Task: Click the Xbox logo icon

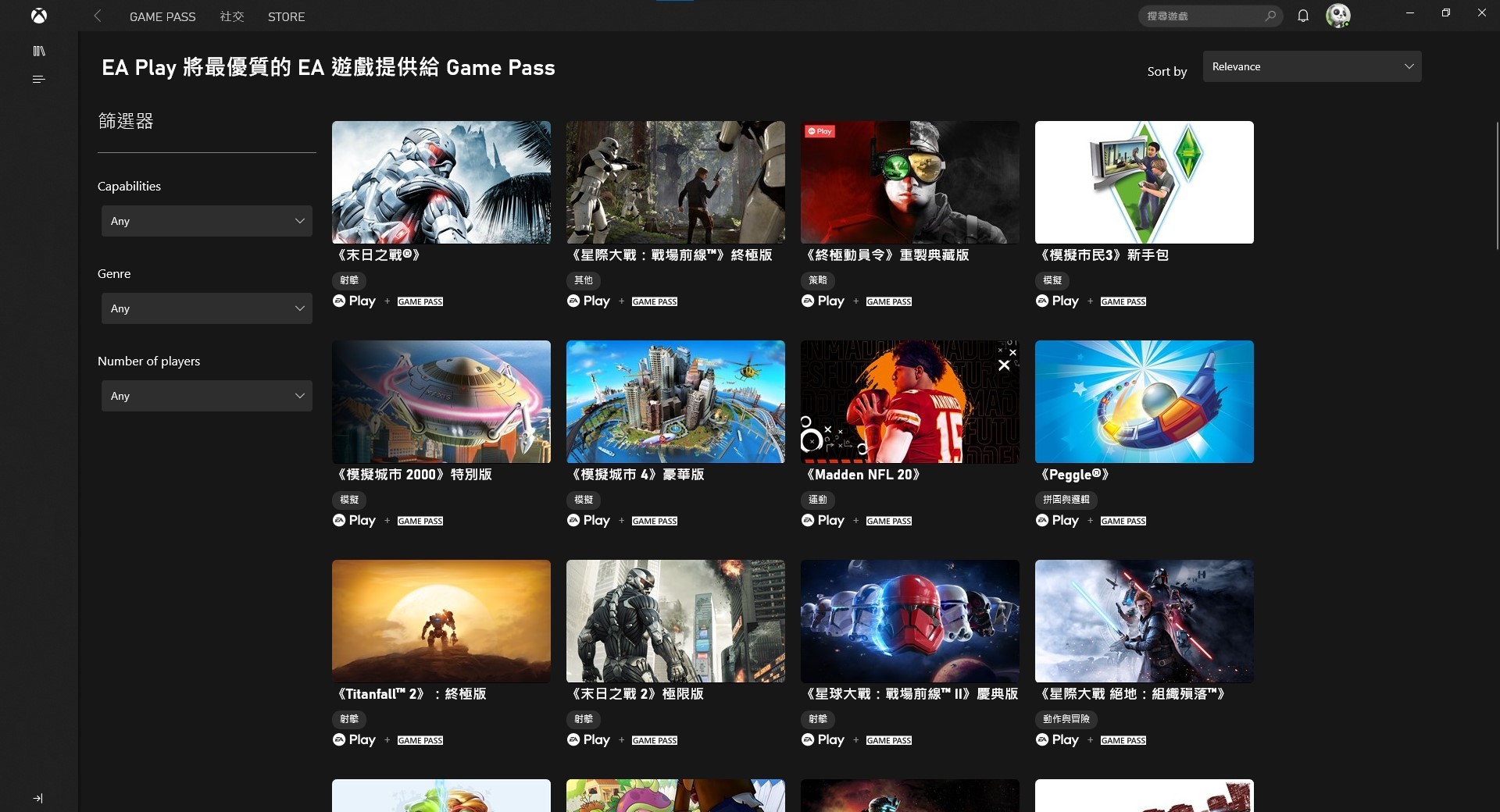Action: [x=38, y=16]
